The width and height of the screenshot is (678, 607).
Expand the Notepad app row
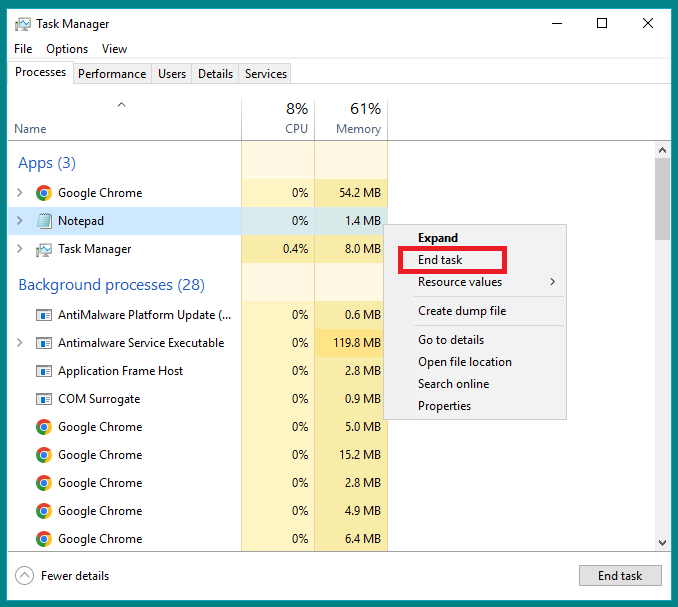pyautogui.click(x=19, y=220)
